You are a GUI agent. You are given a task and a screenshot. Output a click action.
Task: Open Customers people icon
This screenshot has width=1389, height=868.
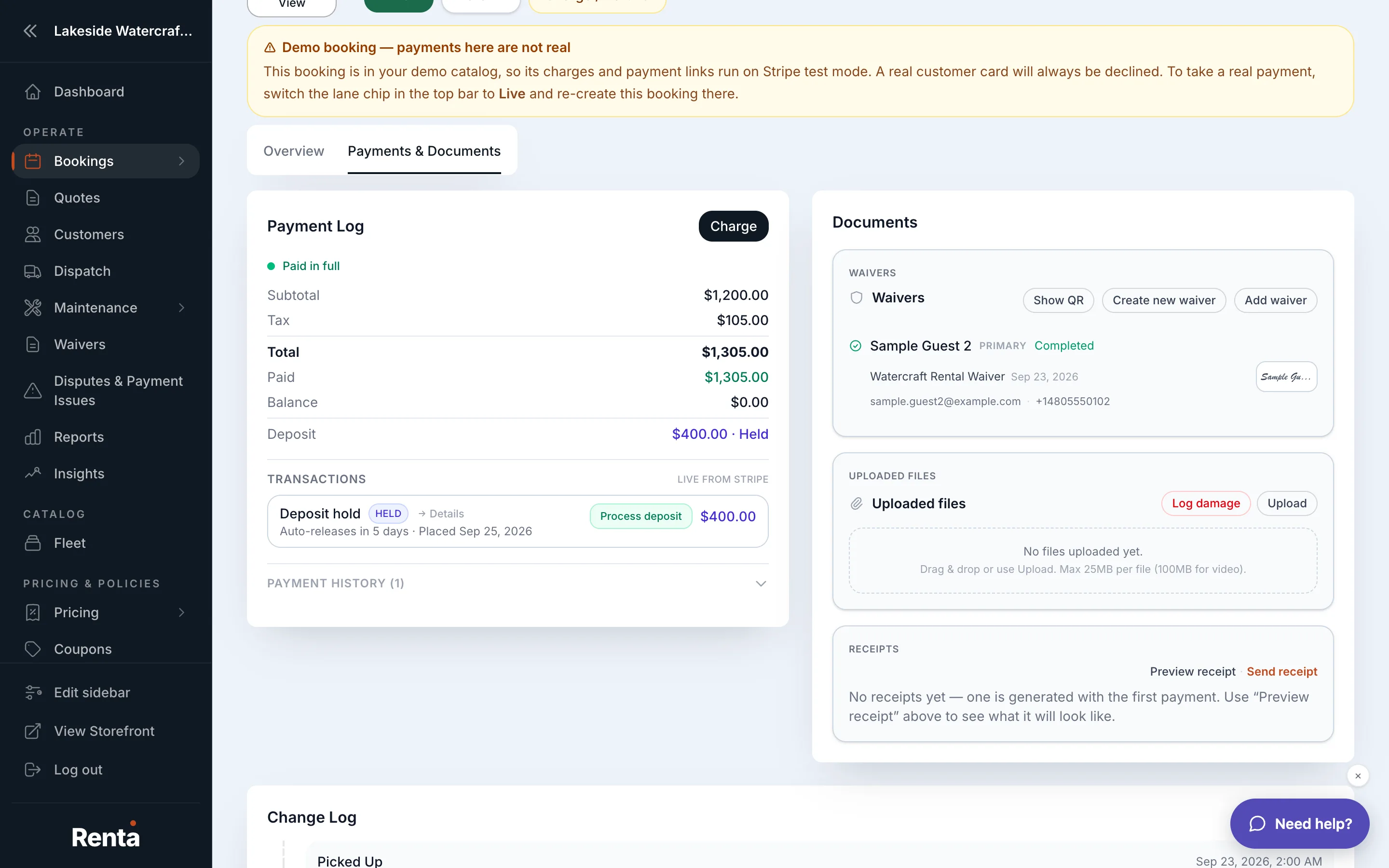[x=33, y=235]
